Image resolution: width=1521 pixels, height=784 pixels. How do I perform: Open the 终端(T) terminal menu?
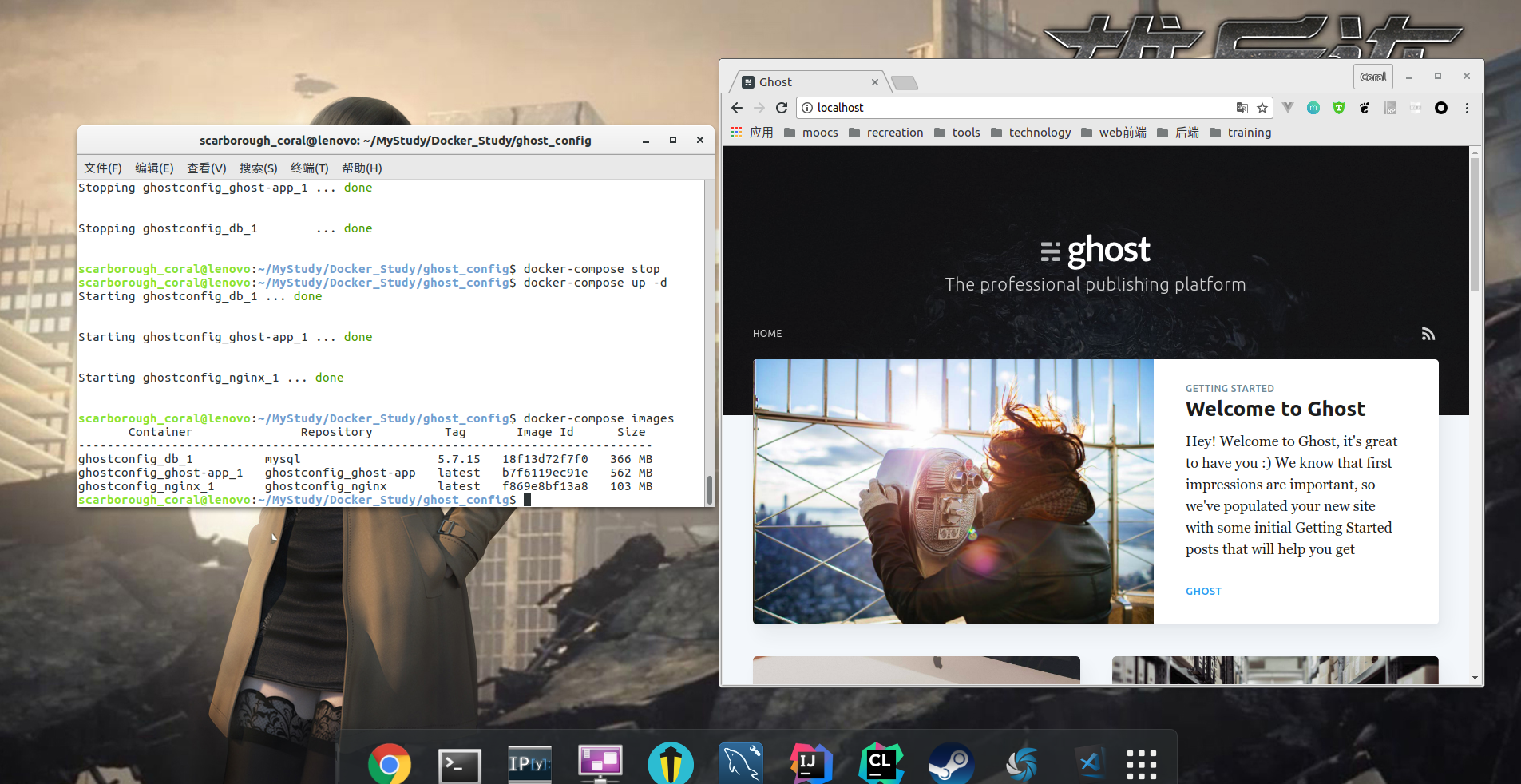click(309, 168)
